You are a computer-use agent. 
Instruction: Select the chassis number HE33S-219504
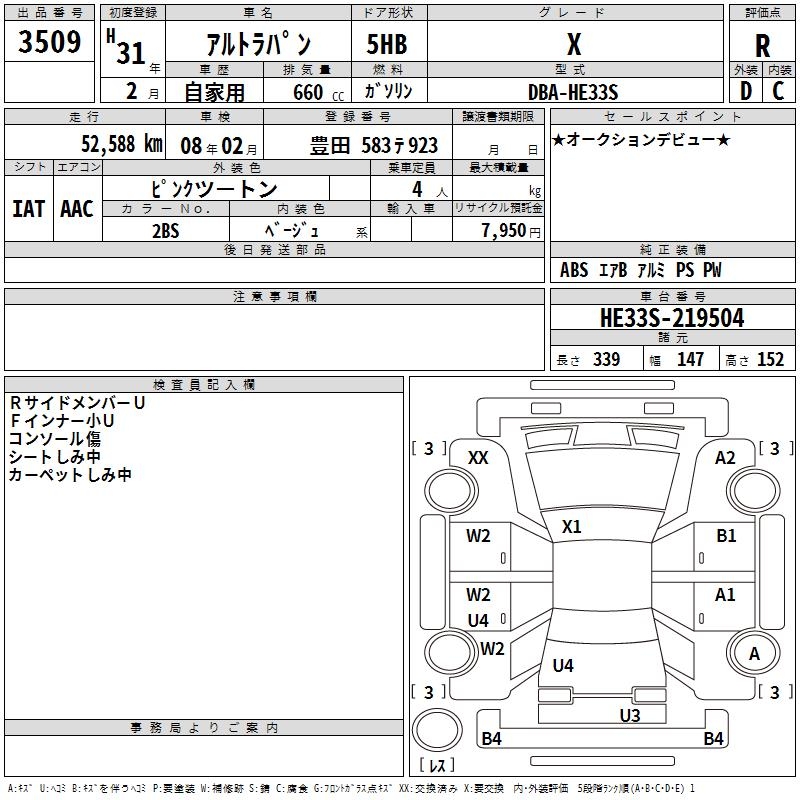point(672,318)
